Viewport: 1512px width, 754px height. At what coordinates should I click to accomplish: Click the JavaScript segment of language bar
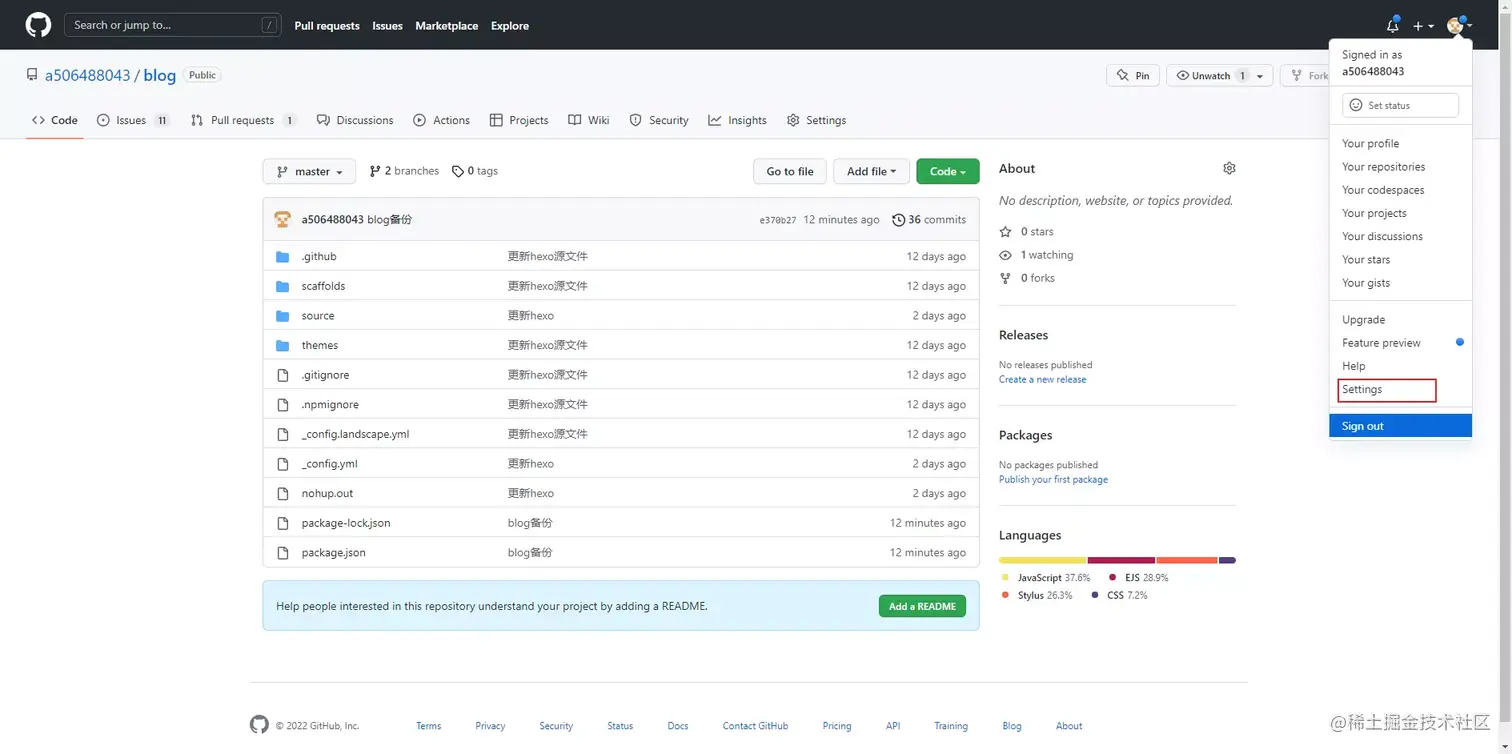click(1042, 560)
